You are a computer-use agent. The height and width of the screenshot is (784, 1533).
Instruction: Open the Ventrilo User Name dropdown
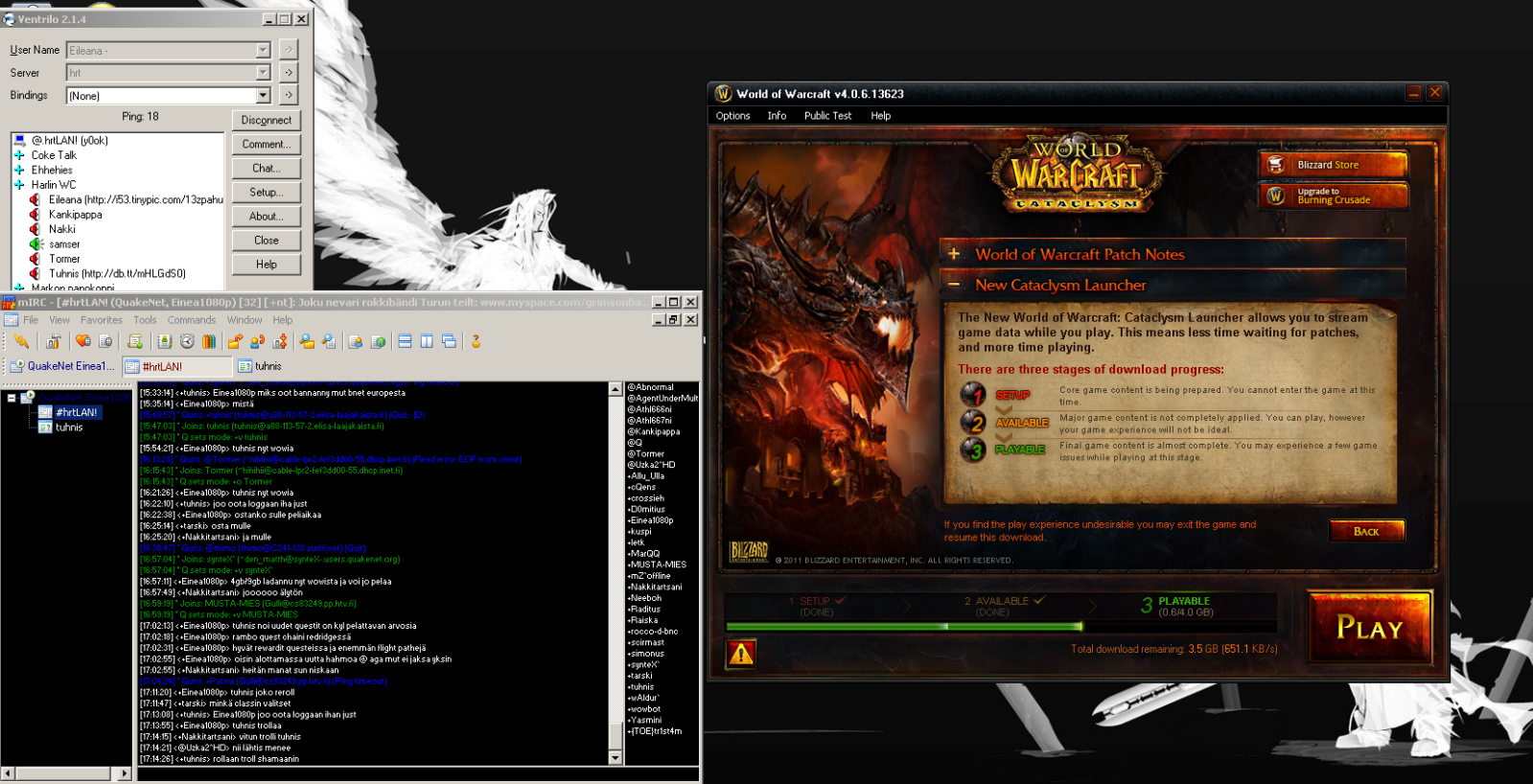(x=263, y=50)
